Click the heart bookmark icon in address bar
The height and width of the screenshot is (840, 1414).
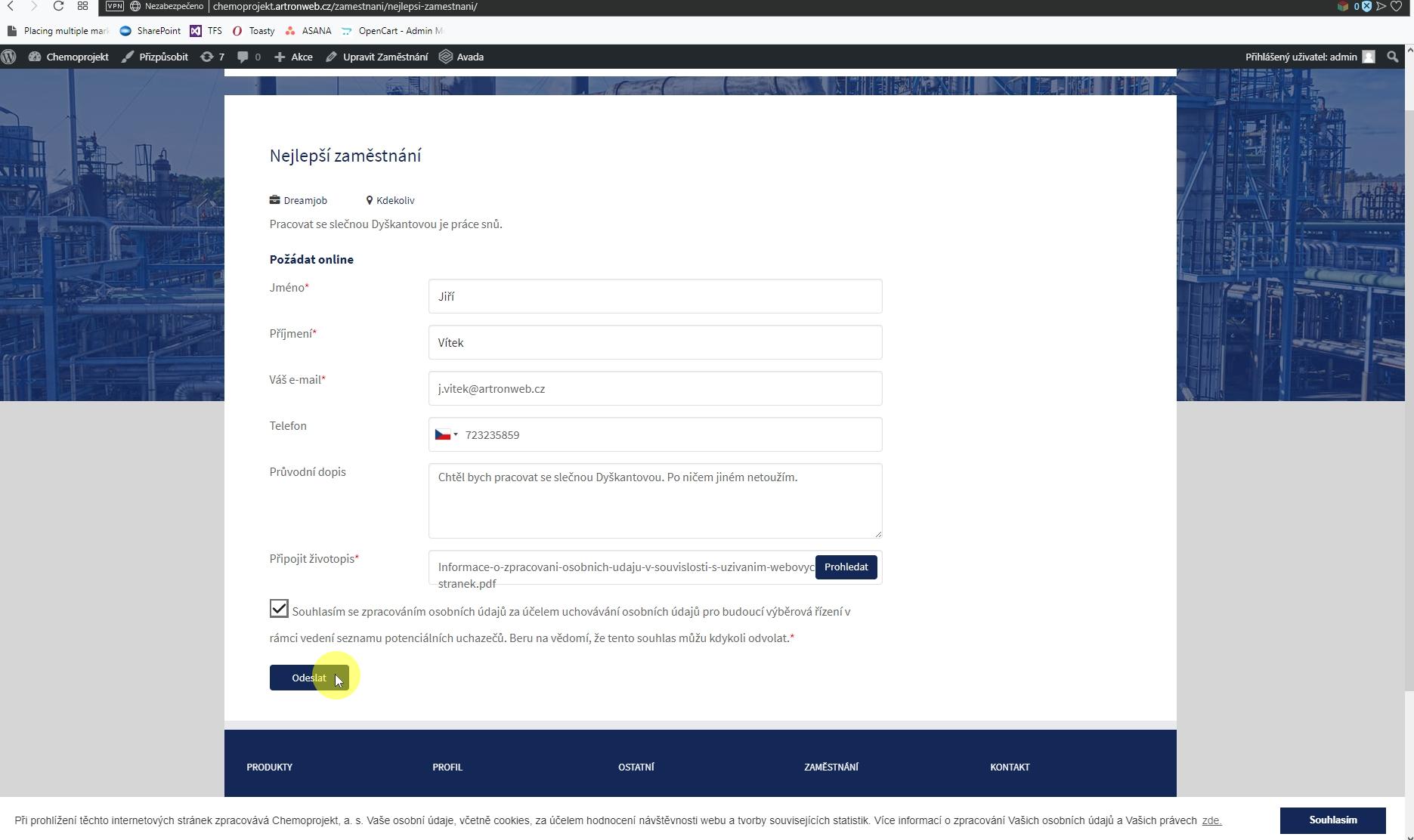point(1396,6)
